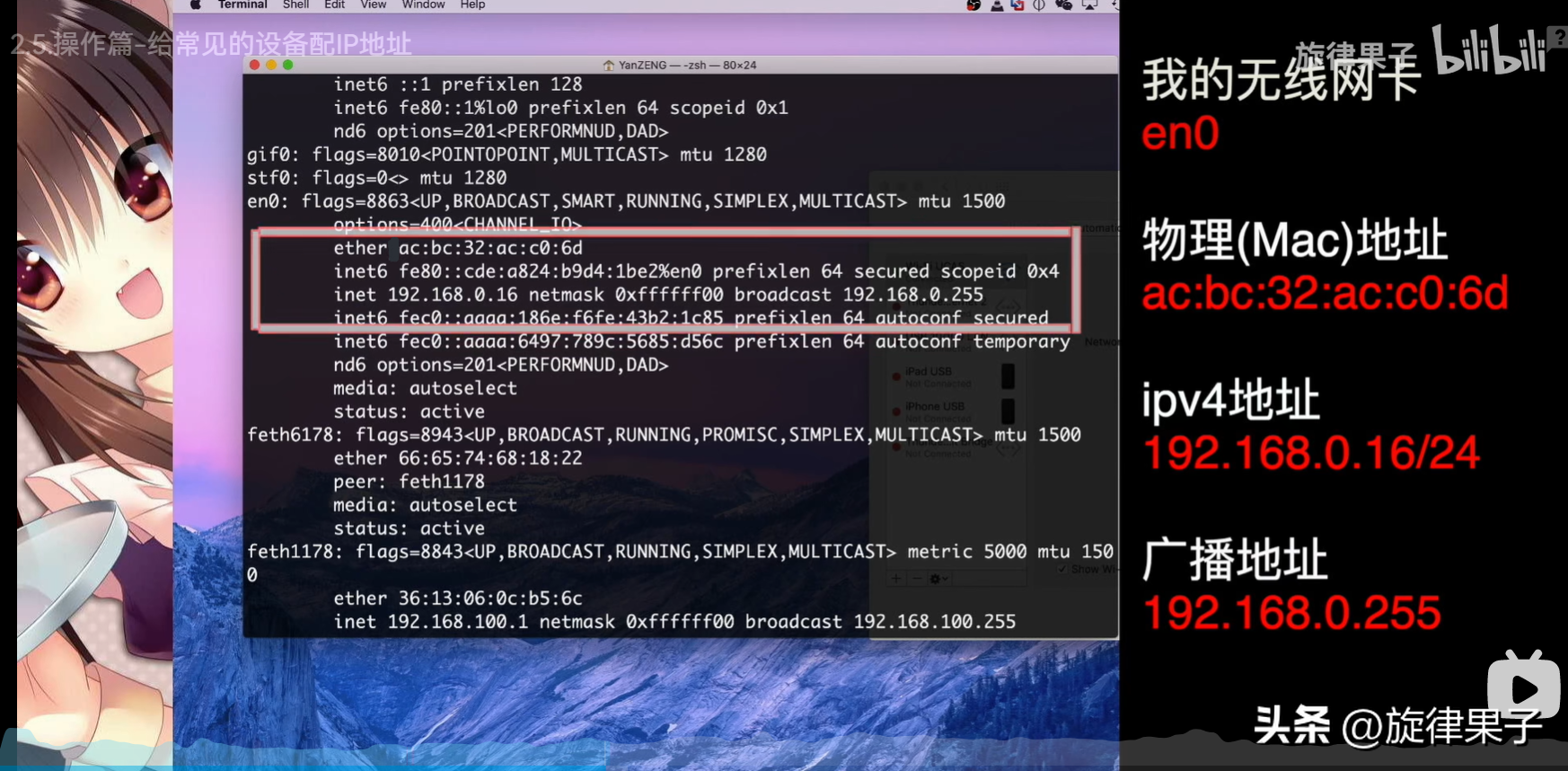Image resolution: width=1568 pixels, height=771 pixels.
Task: Click the ether ac:bc:32:ac:c0:6d line in terminal
Action: point(458,248)
